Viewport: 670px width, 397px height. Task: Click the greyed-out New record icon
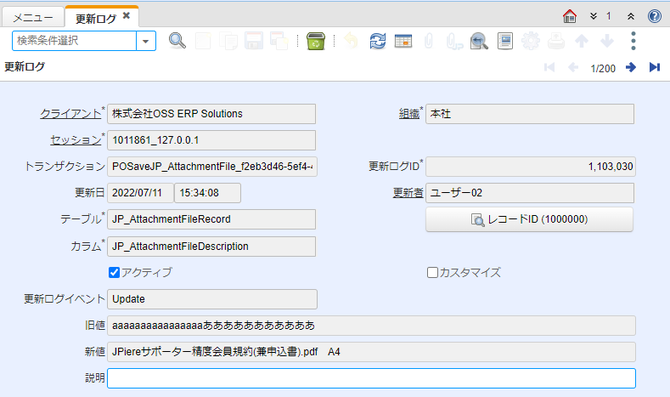(x=203, y=41)
